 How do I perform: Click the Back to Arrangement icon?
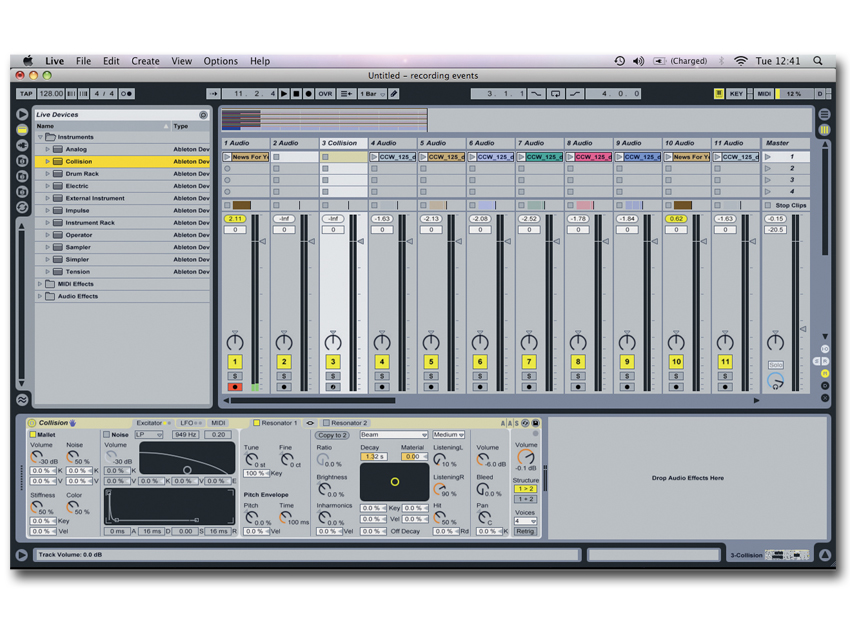(x=345, y=93)
